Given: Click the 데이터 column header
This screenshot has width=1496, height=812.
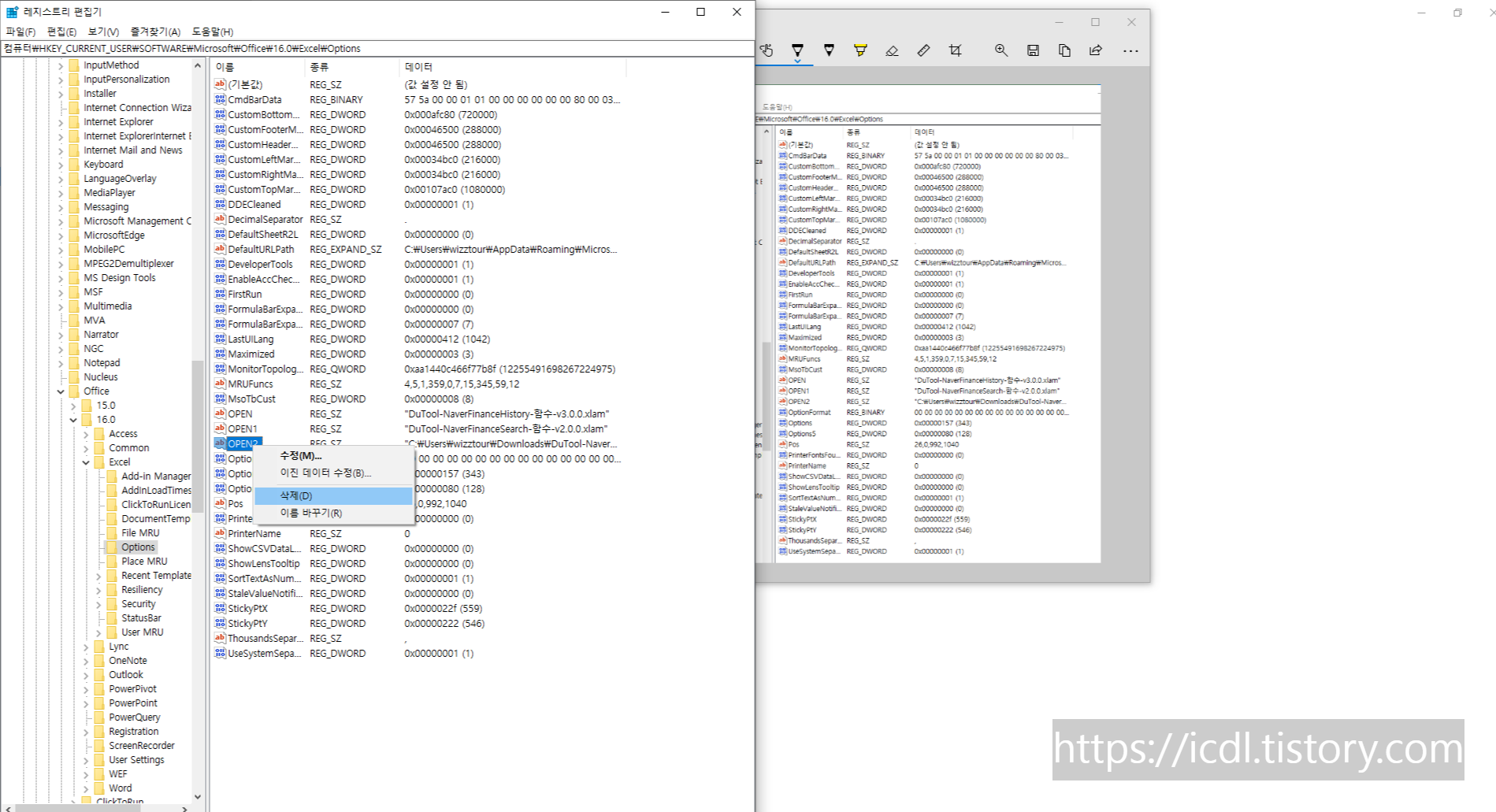Looking at the screenshot, I should pyautogui.click(x=512, y=67).
